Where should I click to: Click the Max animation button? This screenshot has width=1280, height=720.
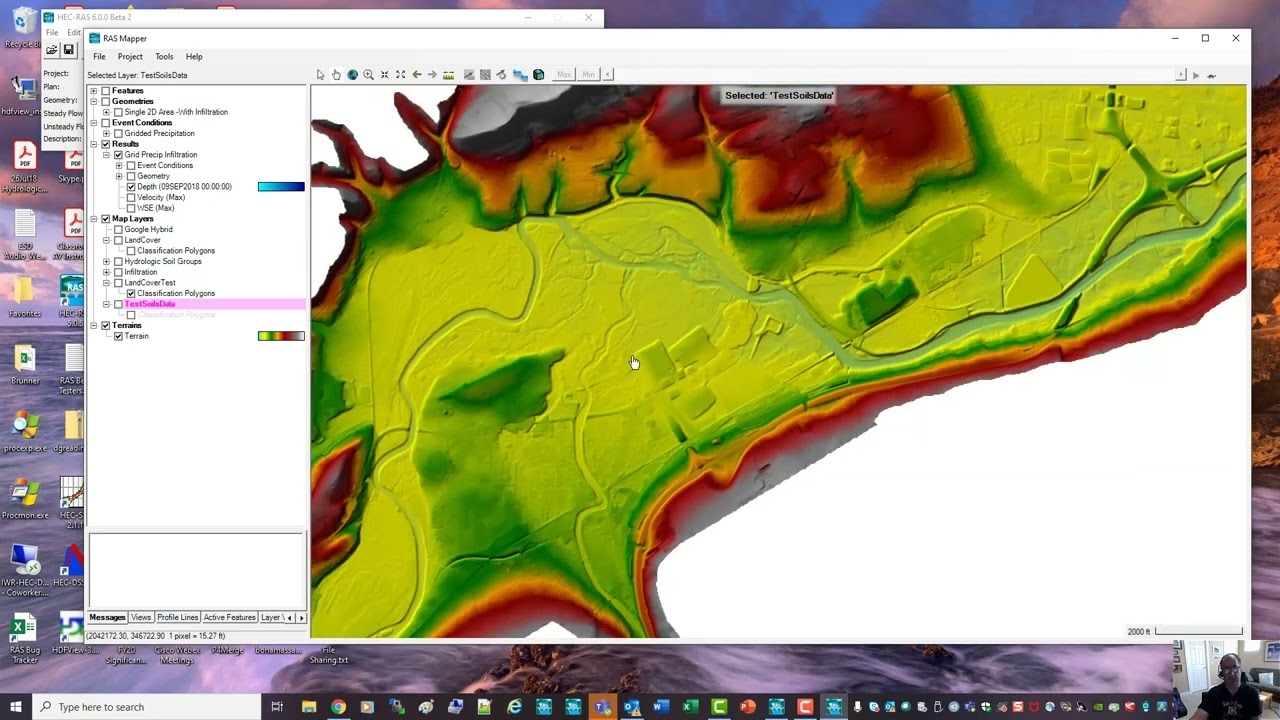click(x=564, y=75)
